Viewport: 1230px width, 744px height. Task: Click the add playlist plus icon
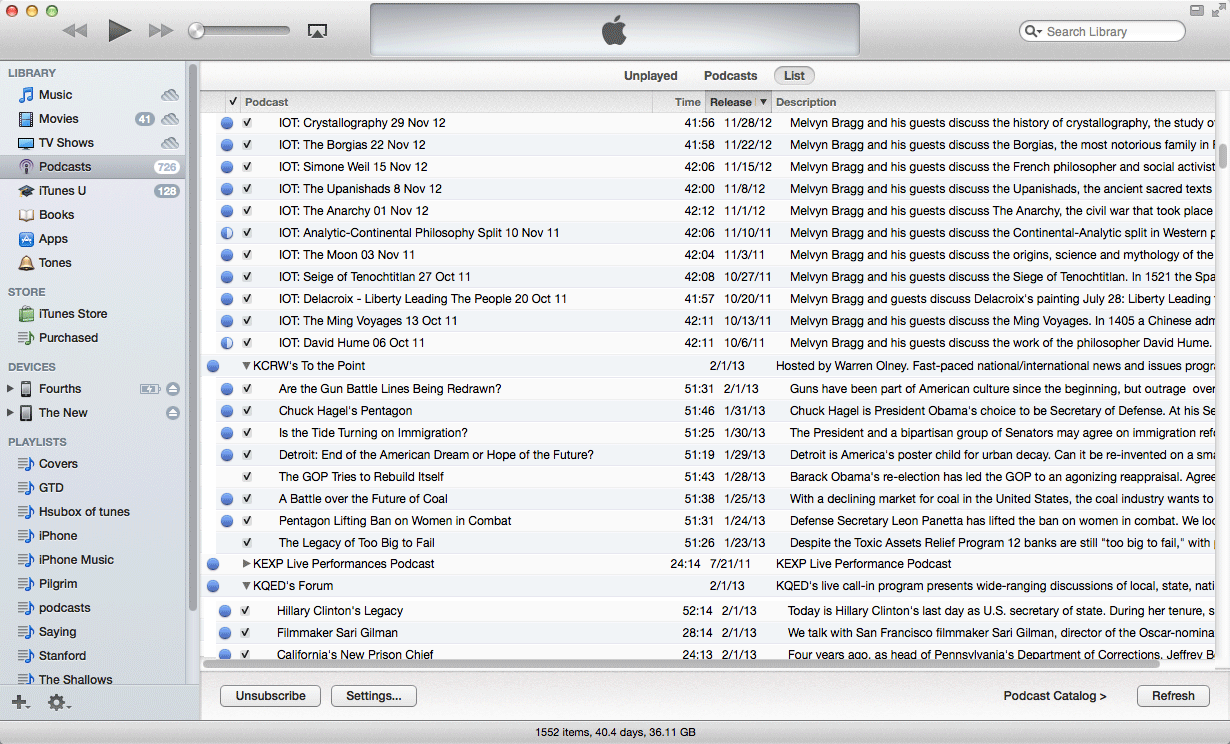(x=20, y=702)
